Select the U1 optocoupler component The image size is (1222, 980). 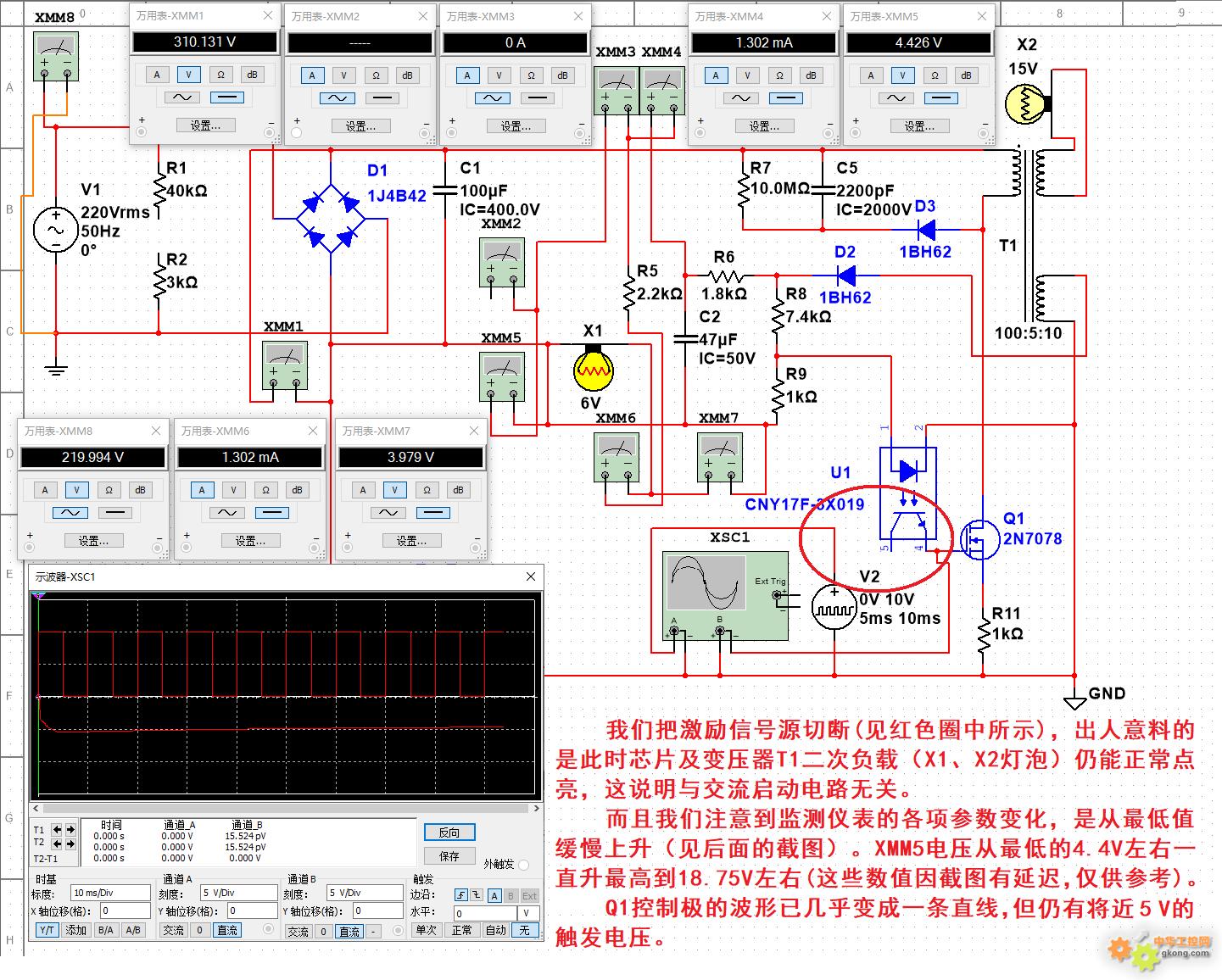[907, 493]
